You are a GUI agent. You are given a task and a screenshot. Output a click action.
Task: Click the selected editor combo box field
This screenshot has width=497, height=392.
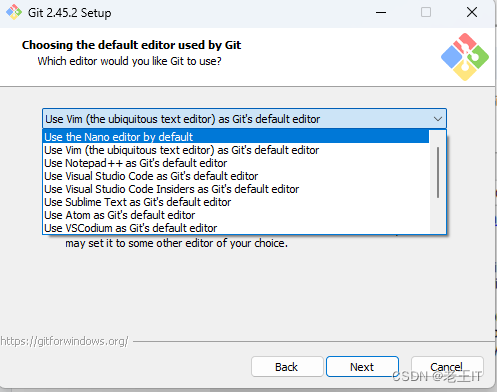(244, 119)
